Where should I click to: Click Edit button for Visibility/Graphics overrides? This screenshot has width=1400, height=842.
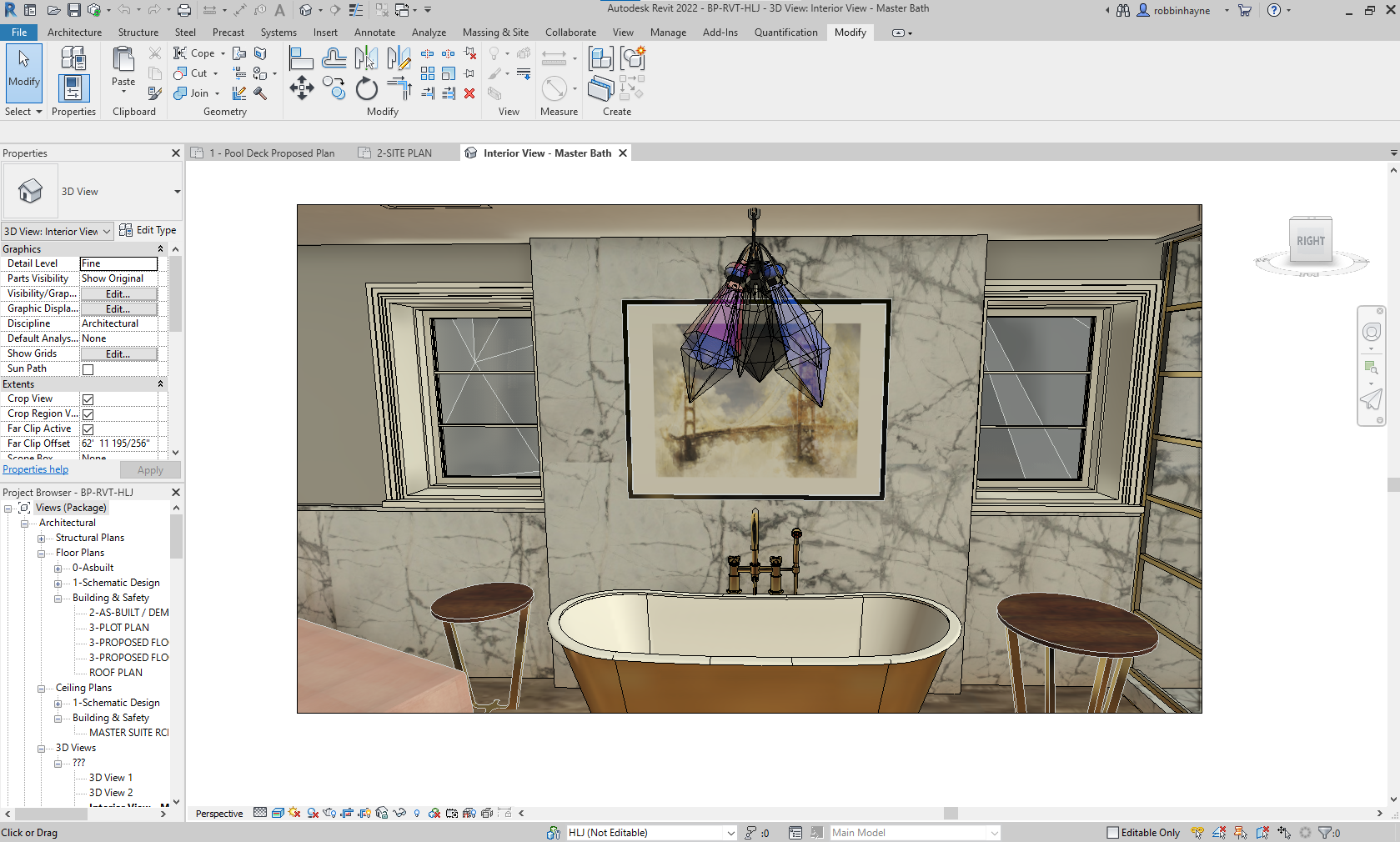click(118, 294)
